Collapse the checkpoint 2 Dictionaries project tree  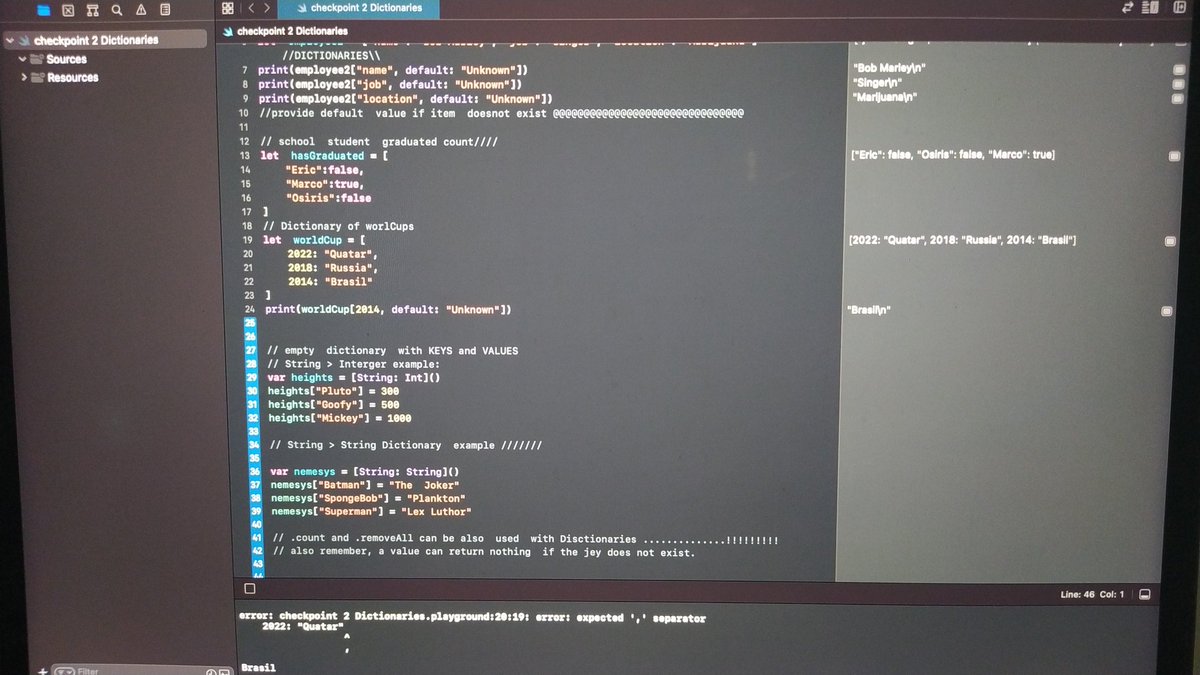point(9,41)
